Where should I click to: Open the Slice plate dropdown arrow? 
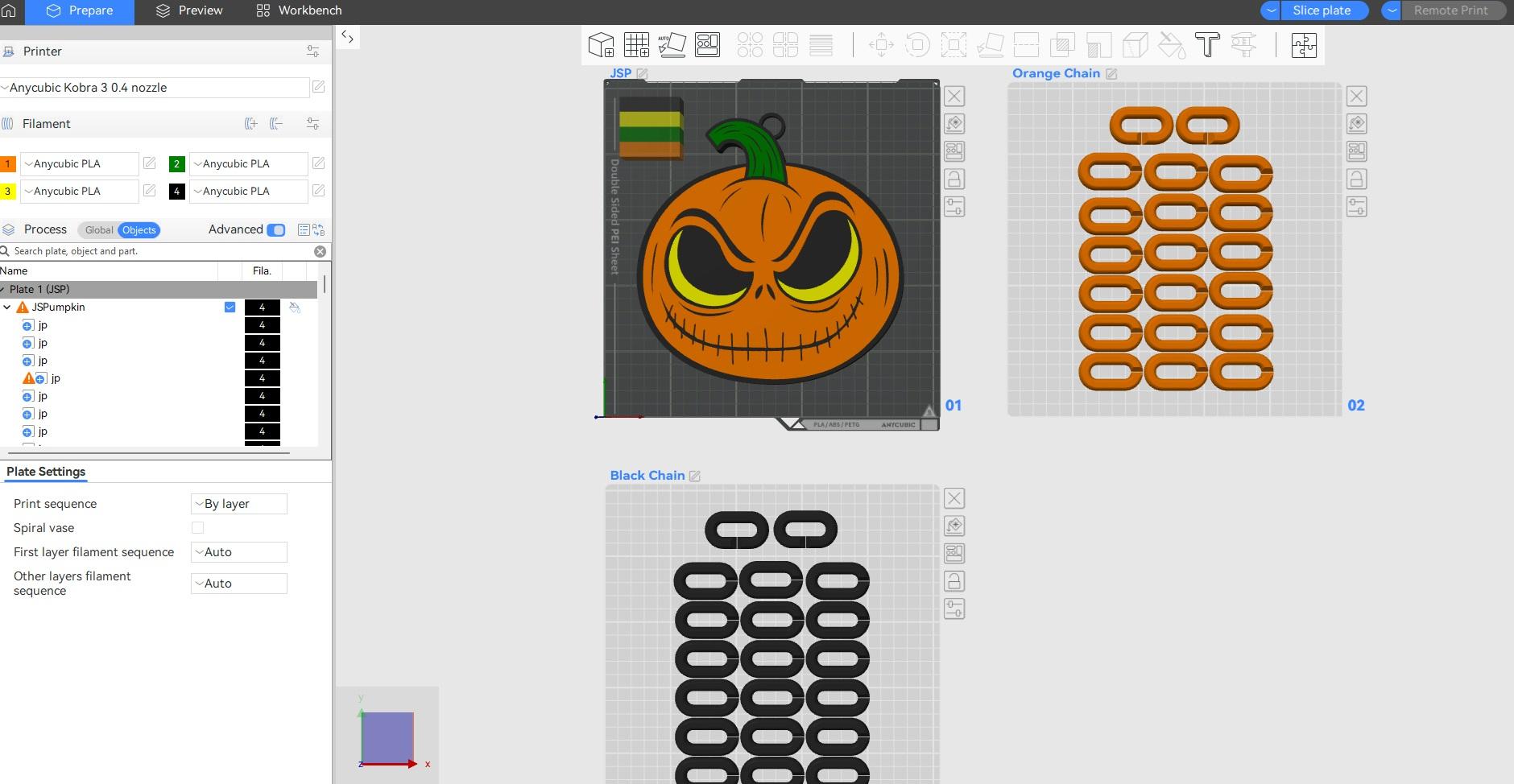coord(1271,10)
